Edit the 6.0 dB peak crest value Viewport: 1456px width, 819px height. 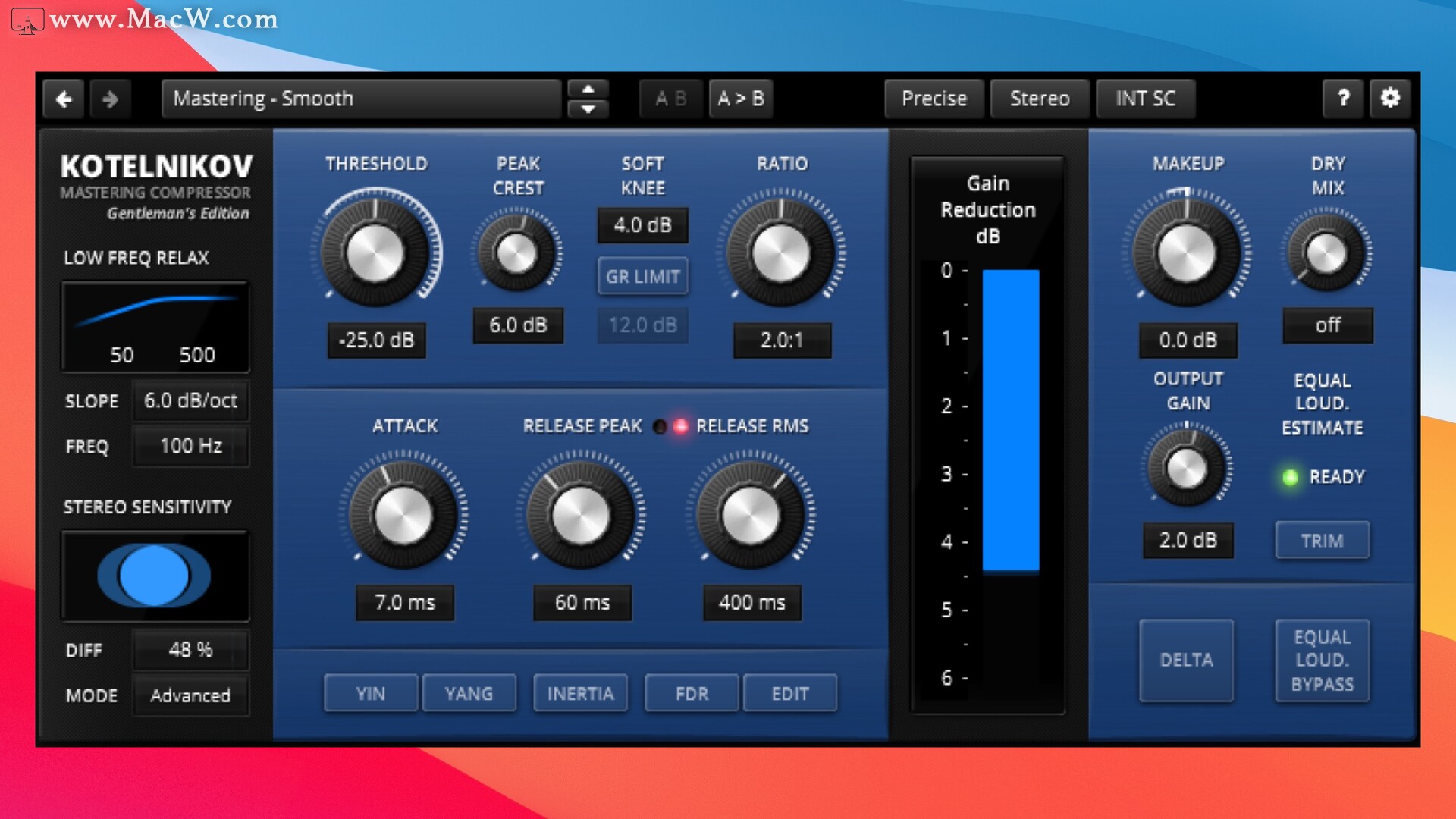518,325
